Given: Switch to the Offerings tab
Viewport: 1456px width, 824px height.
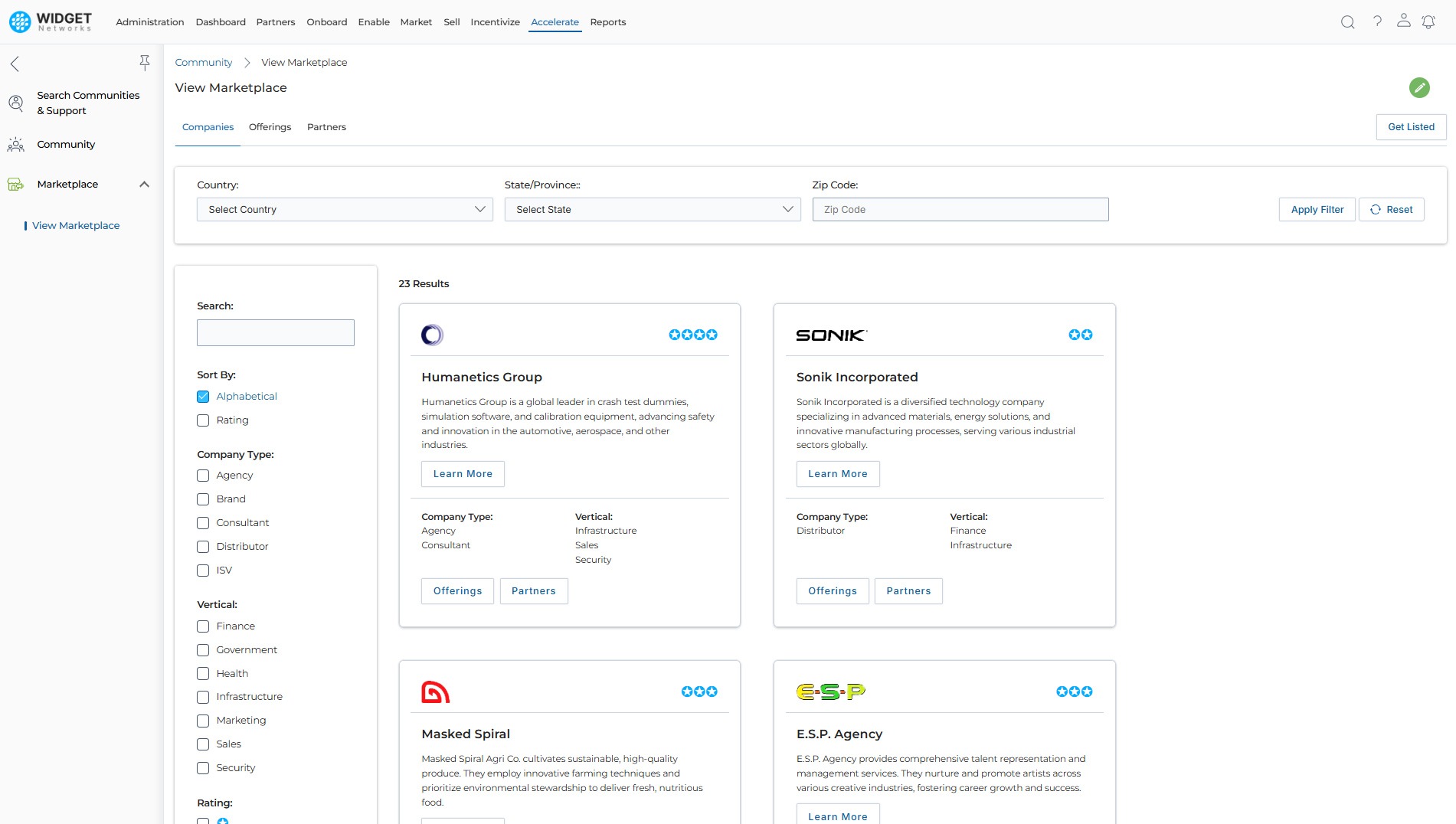Looking at the screenshot, I should 270,127.
